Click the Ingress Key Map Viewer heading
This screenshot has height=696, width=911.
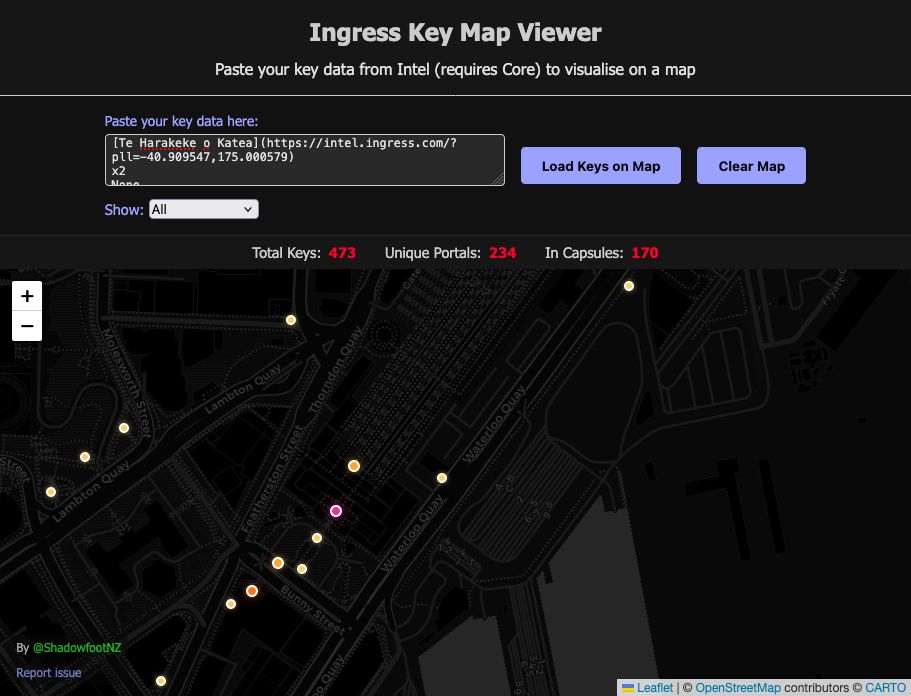456,33
